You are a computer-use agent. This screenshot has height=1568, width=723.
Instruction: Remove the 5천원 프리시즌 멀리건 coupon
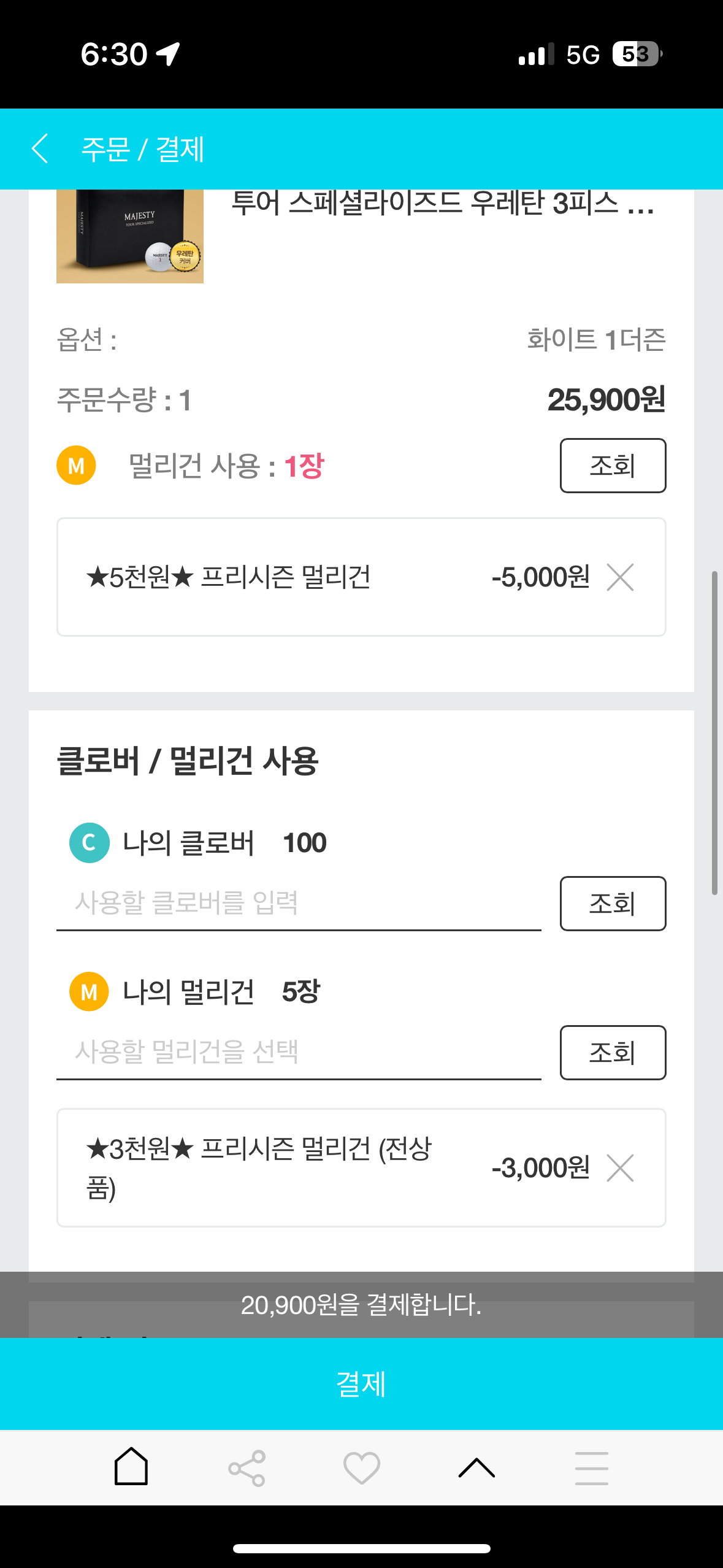[620, 577]
